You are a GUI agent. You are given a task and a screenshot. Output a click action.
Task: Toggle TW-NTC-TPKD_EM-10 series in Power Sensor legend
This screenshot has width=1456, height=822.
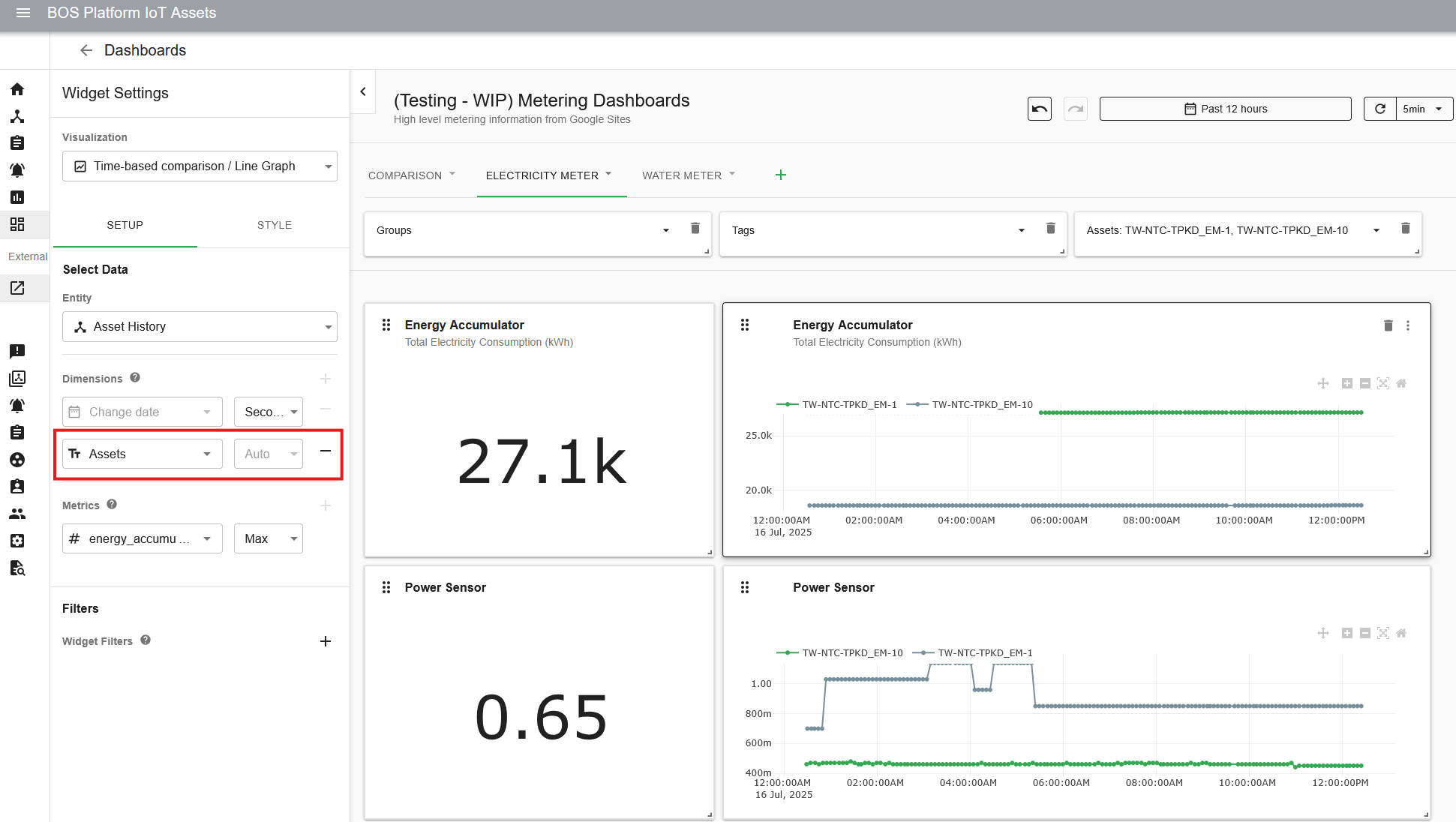pyautogui.click(x=851, y=653)
